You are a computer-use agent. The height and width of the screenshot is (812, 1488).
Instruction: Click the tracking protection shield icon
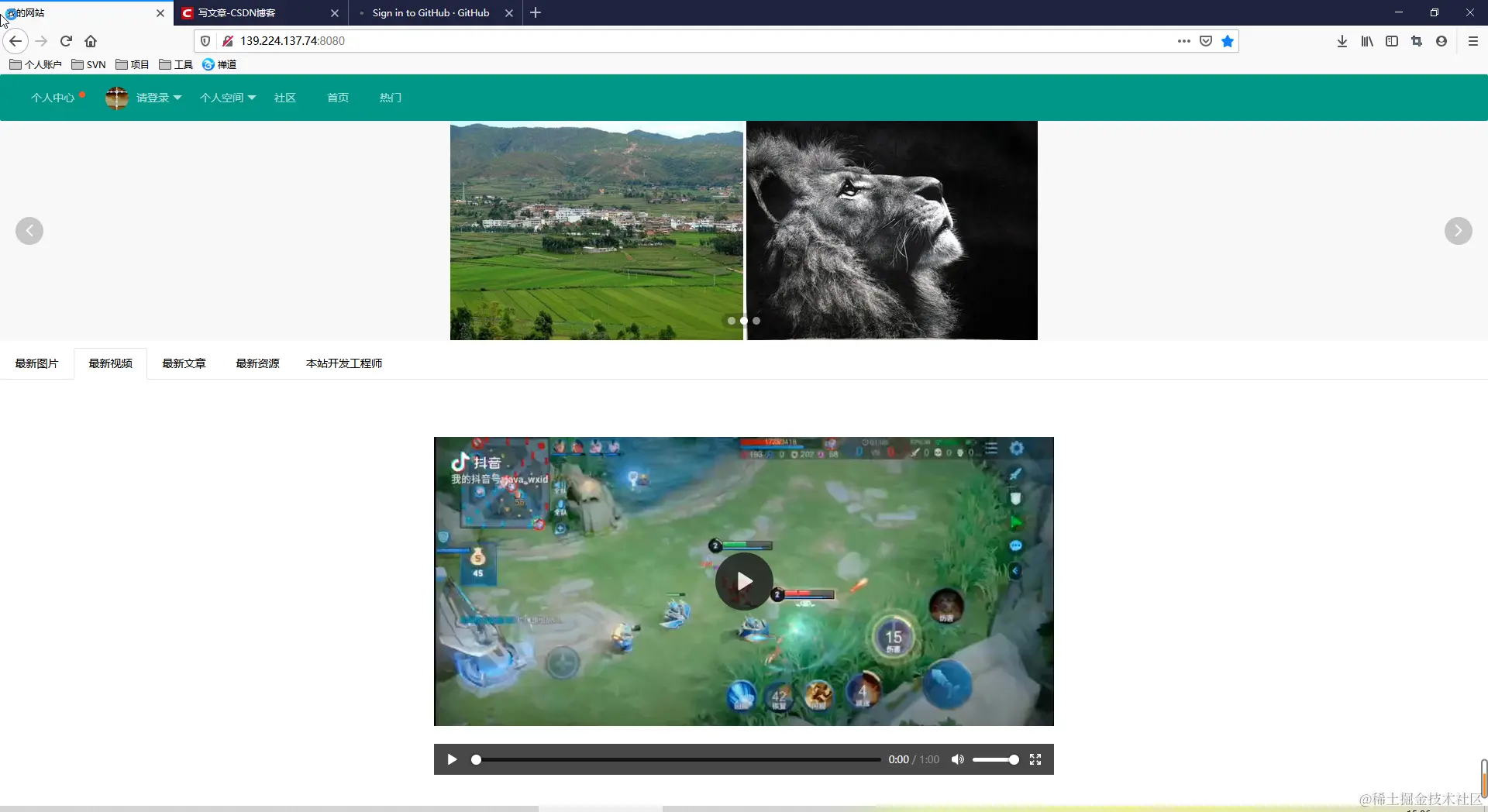click(205, 41)
